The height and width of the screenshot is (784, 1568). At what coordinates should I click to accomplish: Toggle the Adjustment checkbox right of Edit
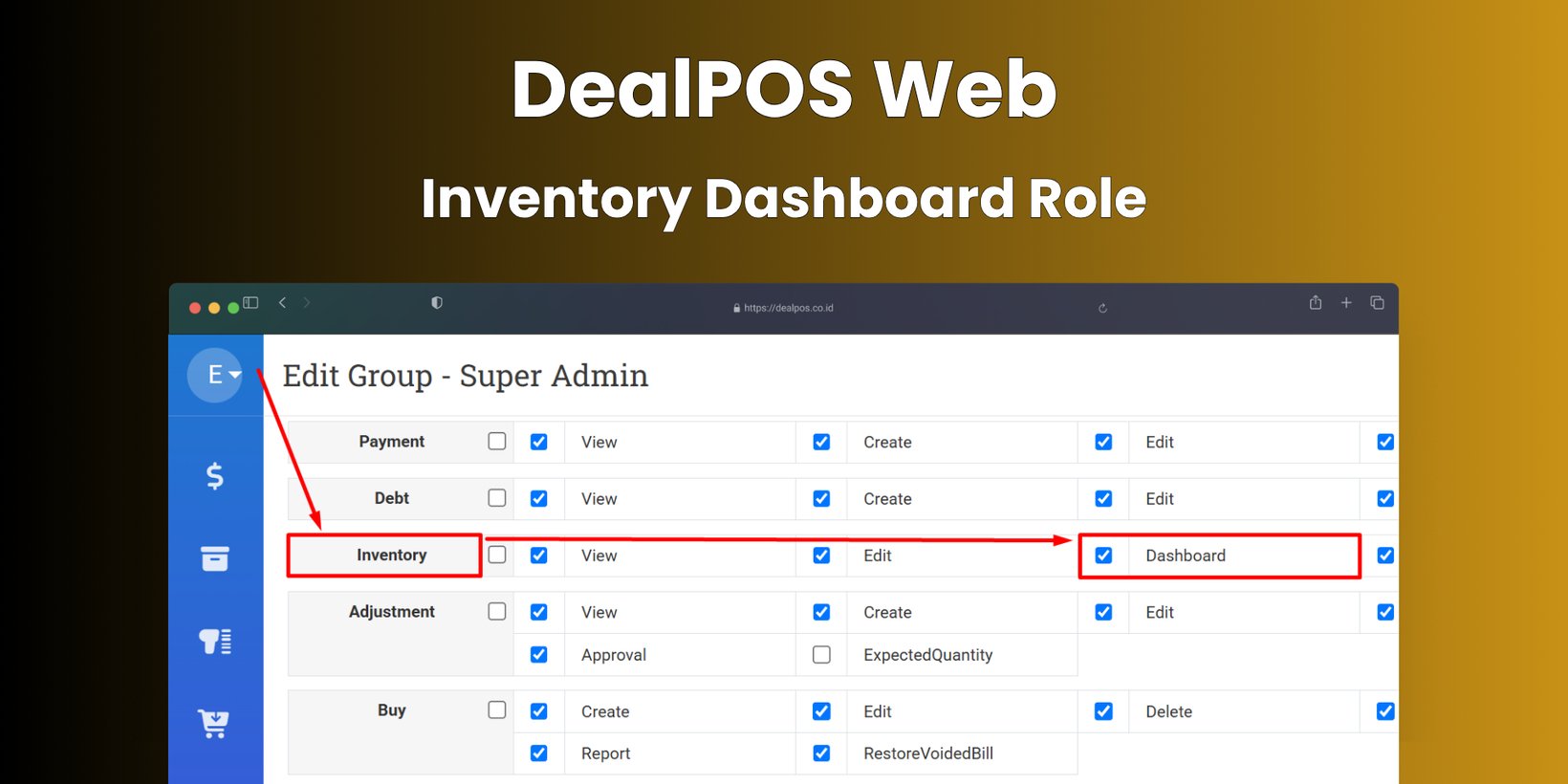pyautogui.click(x=1385, y=612)
